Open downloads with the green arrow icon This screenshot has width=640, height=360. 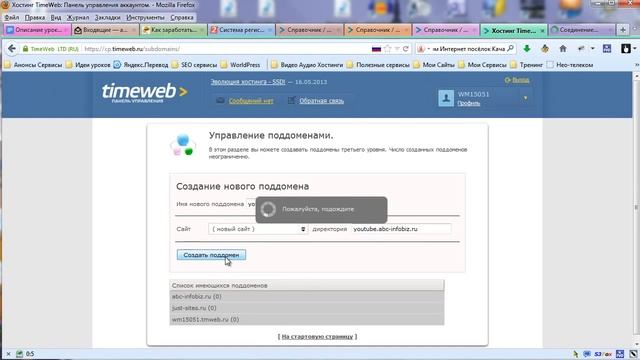[x=527, y=49]
